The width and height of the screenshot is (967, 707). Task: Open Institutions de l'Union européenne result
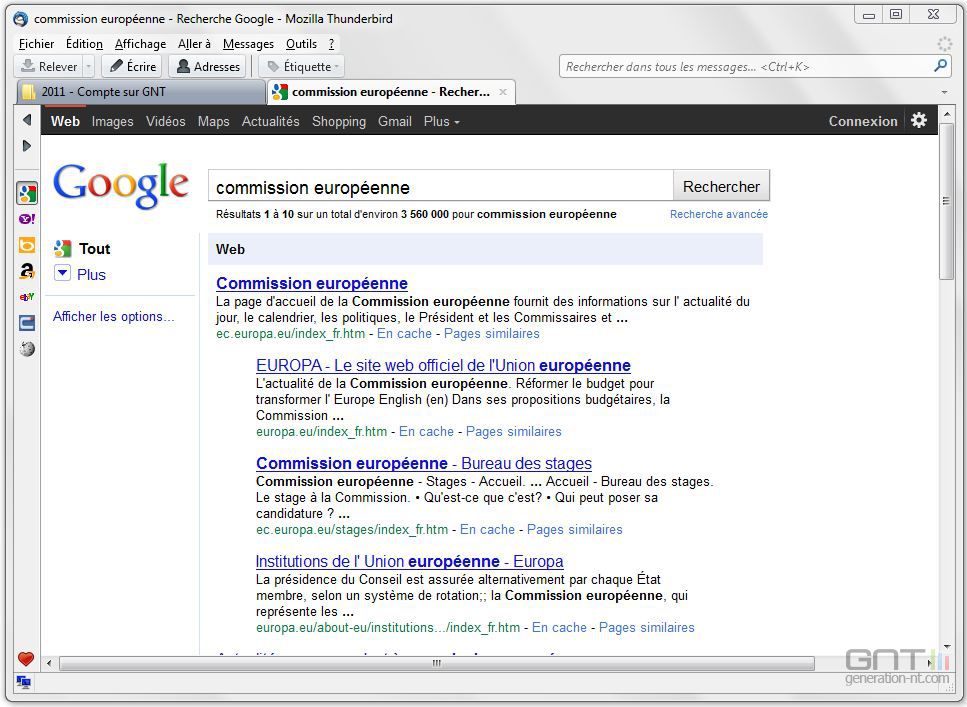coord(409,561)
